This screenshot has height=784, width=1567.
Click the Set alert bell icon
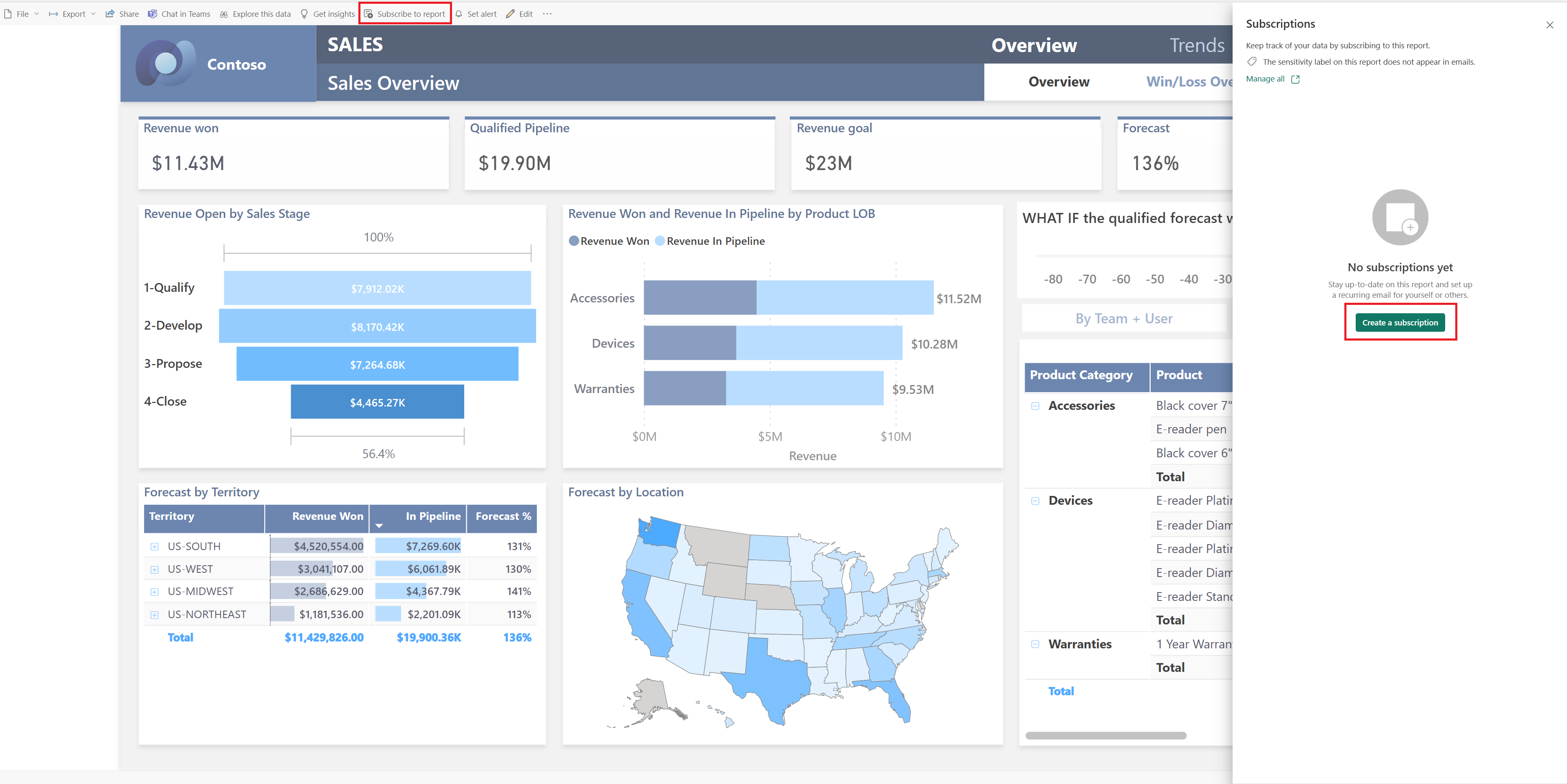click(459, 14)
